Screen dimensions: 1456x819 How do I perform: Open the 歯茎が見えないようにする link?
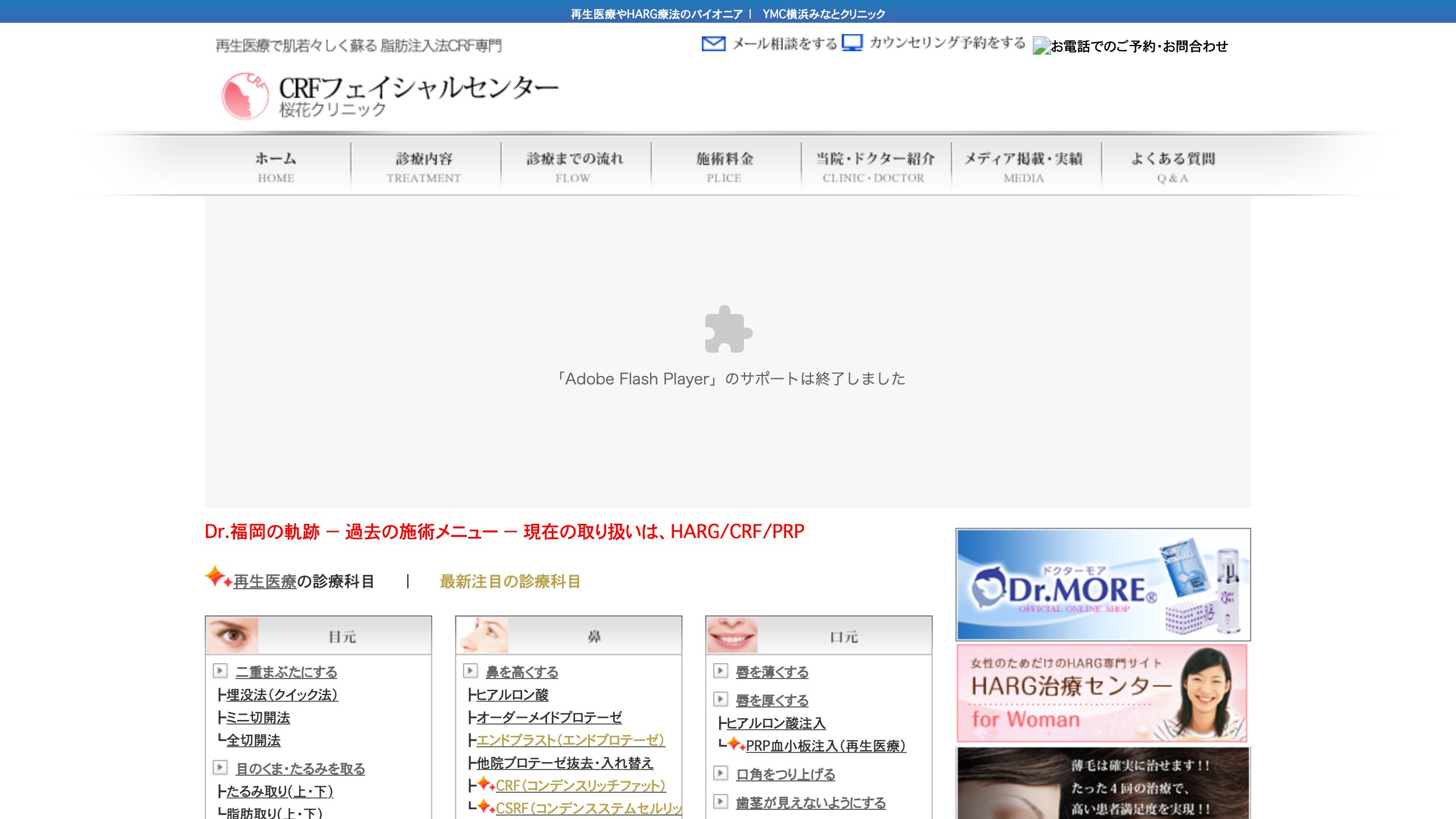[x=811, y=803]
